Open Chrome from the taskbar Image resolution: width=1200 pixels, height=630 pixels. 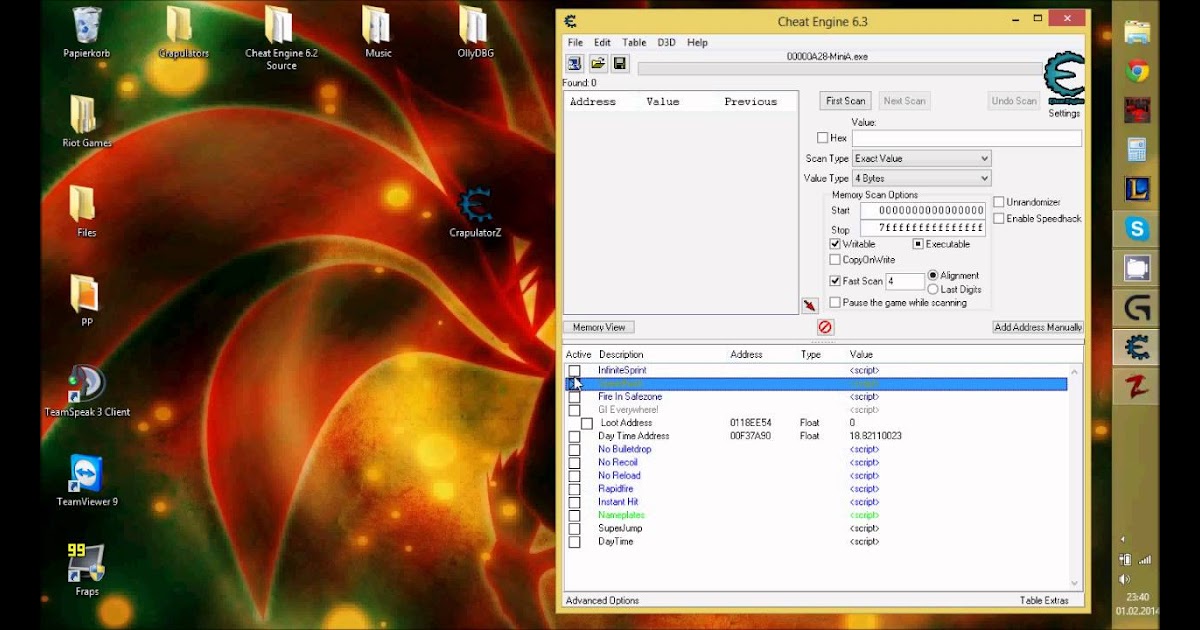[x=1136, y=72]
